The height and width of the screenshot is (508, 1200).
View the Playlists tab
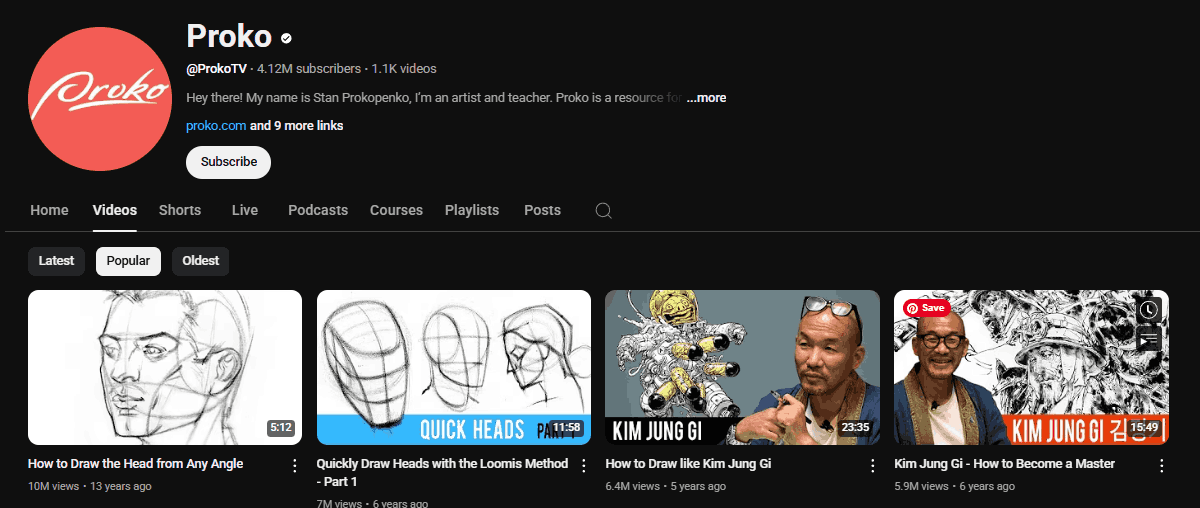click(472, 210)
